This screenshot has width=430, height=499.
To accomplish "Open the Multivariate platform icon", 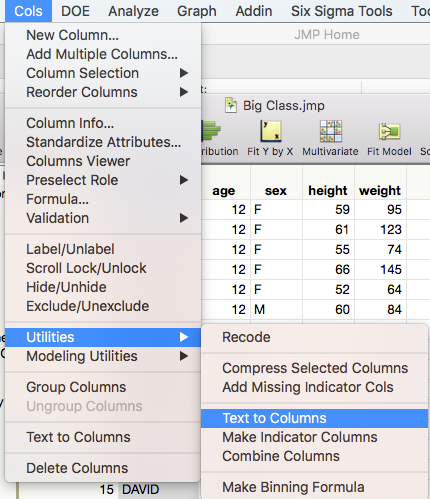I will (x=331, y=131).
